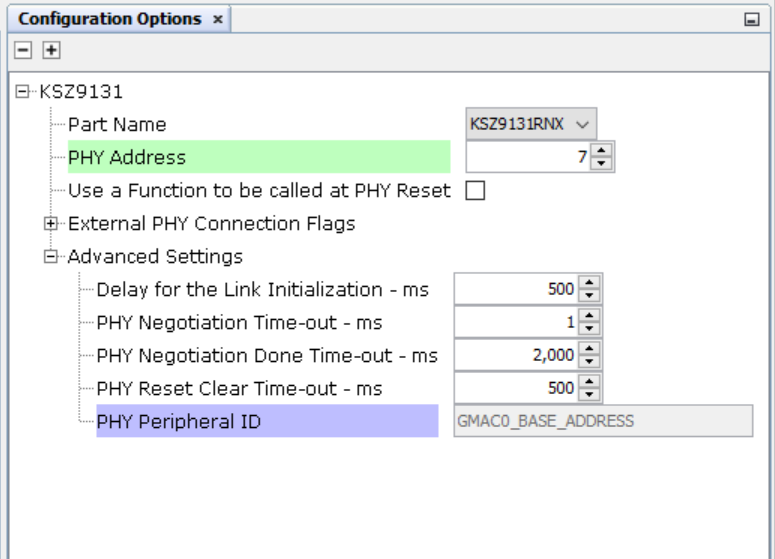Decrease PHY Address value with down arrow
This screenshot has height=559, width=775.
point(601,163)
